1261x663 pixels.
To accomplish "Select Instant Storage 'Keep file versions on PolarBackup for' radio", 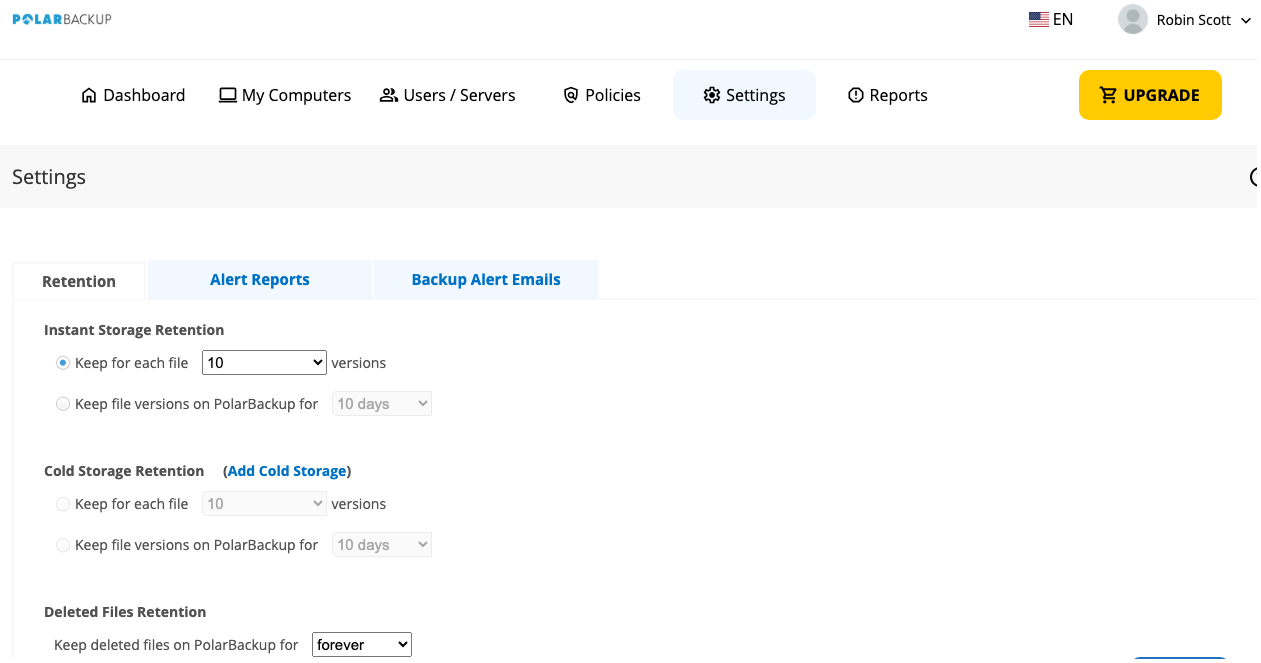I will tap(63, 404).
